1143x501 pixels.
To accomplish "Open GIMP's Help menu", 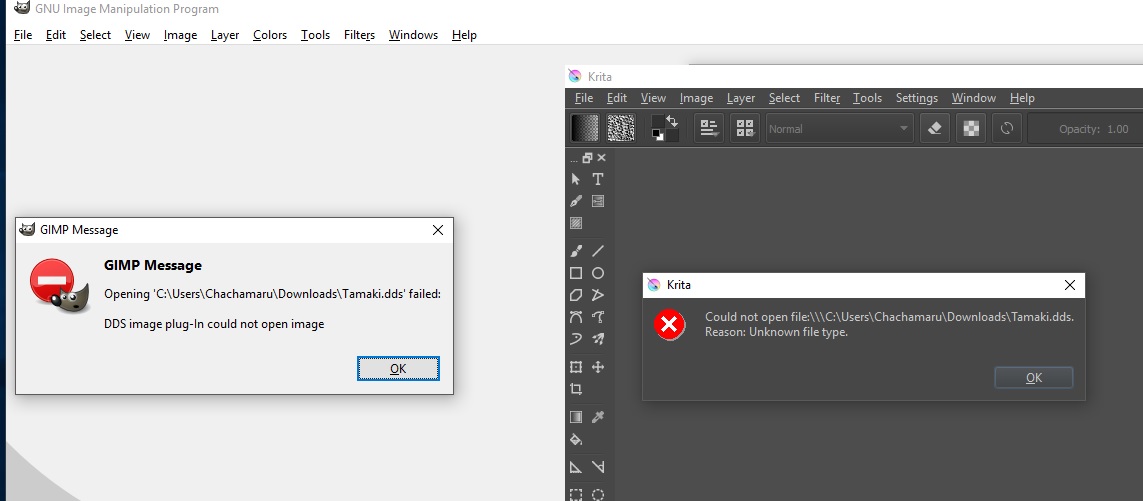I will [x=464, y=35].
